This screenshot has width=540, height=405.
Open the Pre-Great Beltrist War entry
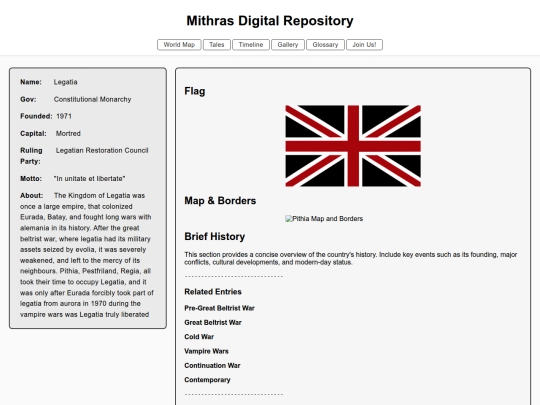pyautogui.click(x=219, y=308)
